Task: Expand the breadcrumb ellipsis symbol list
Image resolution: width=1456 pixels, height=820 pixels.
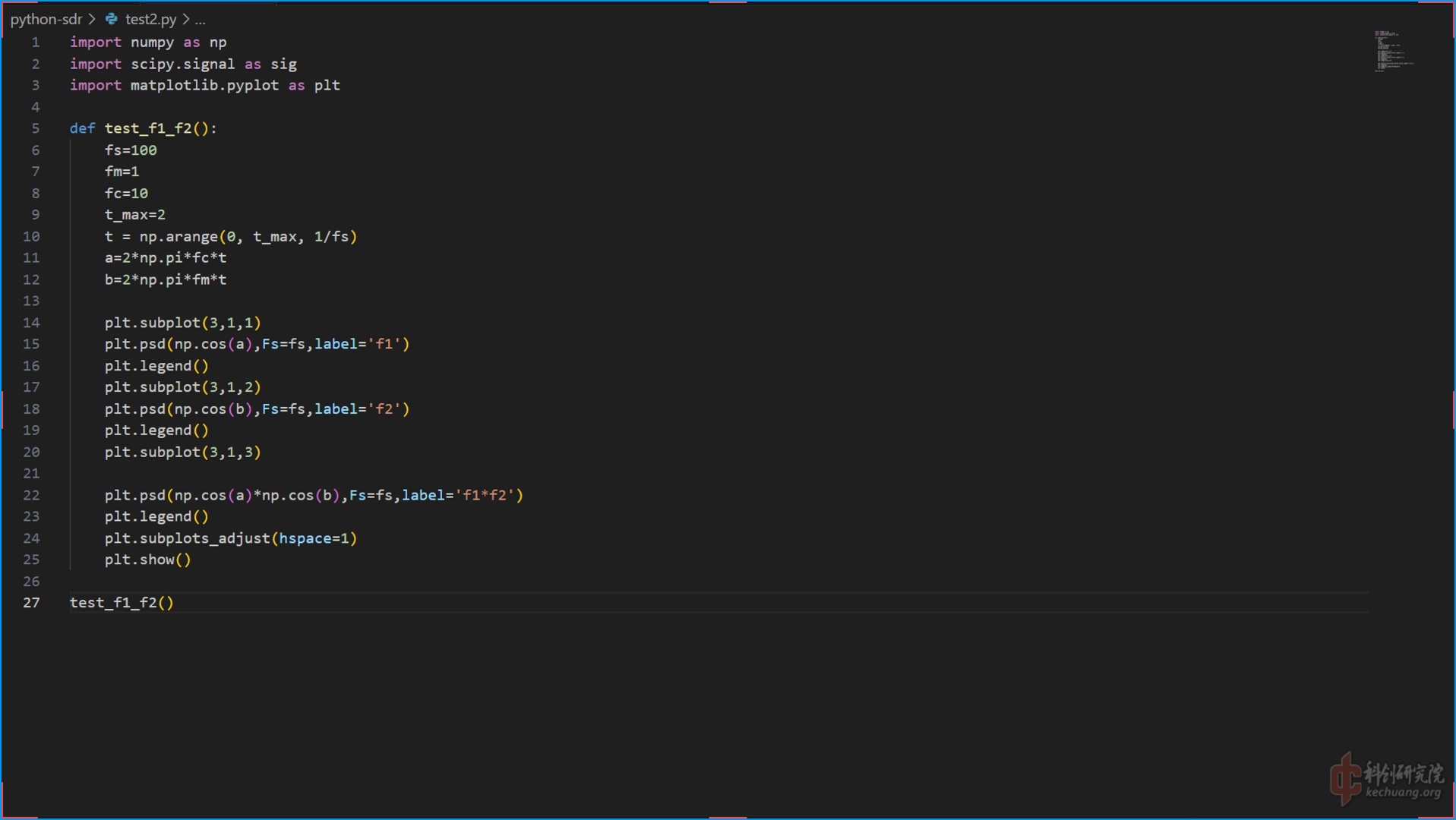Action: coord(201,19)
